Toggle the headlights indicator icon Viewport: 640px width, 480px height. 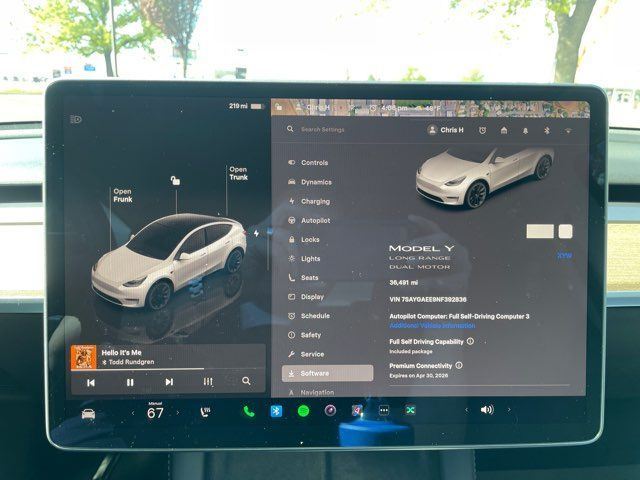[76, 119]
